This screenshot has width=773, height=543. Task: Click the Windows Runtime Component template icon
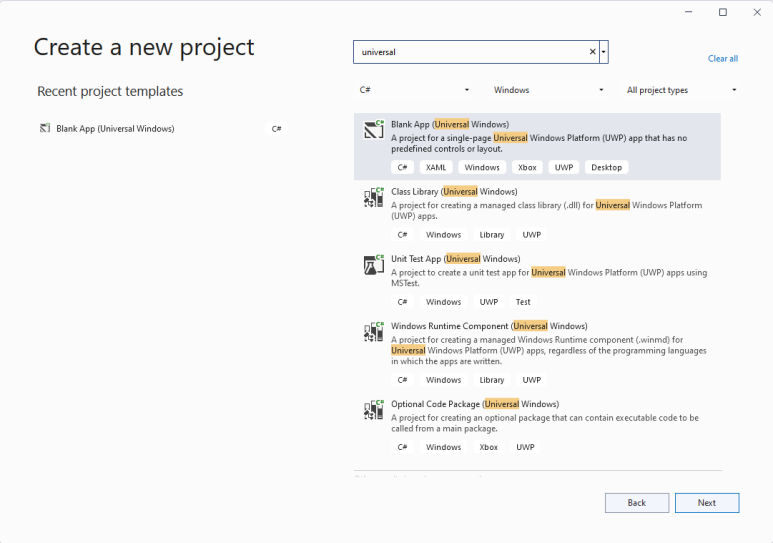coord(374,332)
